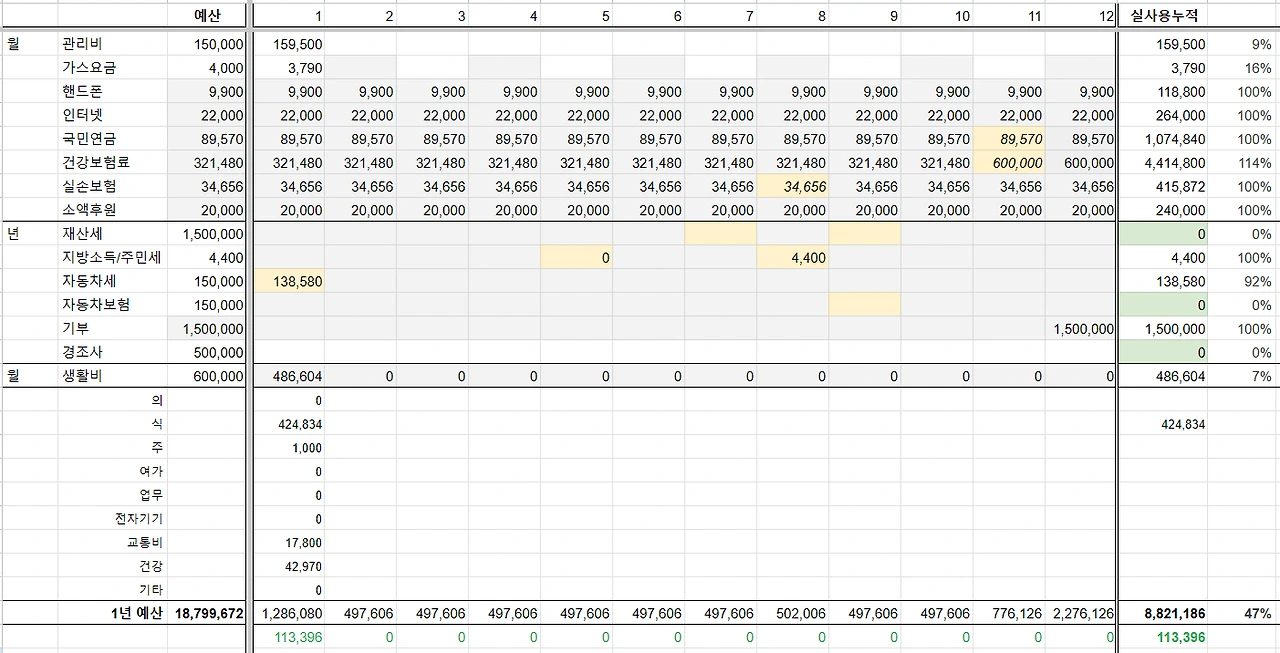Image resolution: width=1280 pixels, height=653 pixels.
Task: Select the 실사용누적 column header cell
Action: 1163,16
